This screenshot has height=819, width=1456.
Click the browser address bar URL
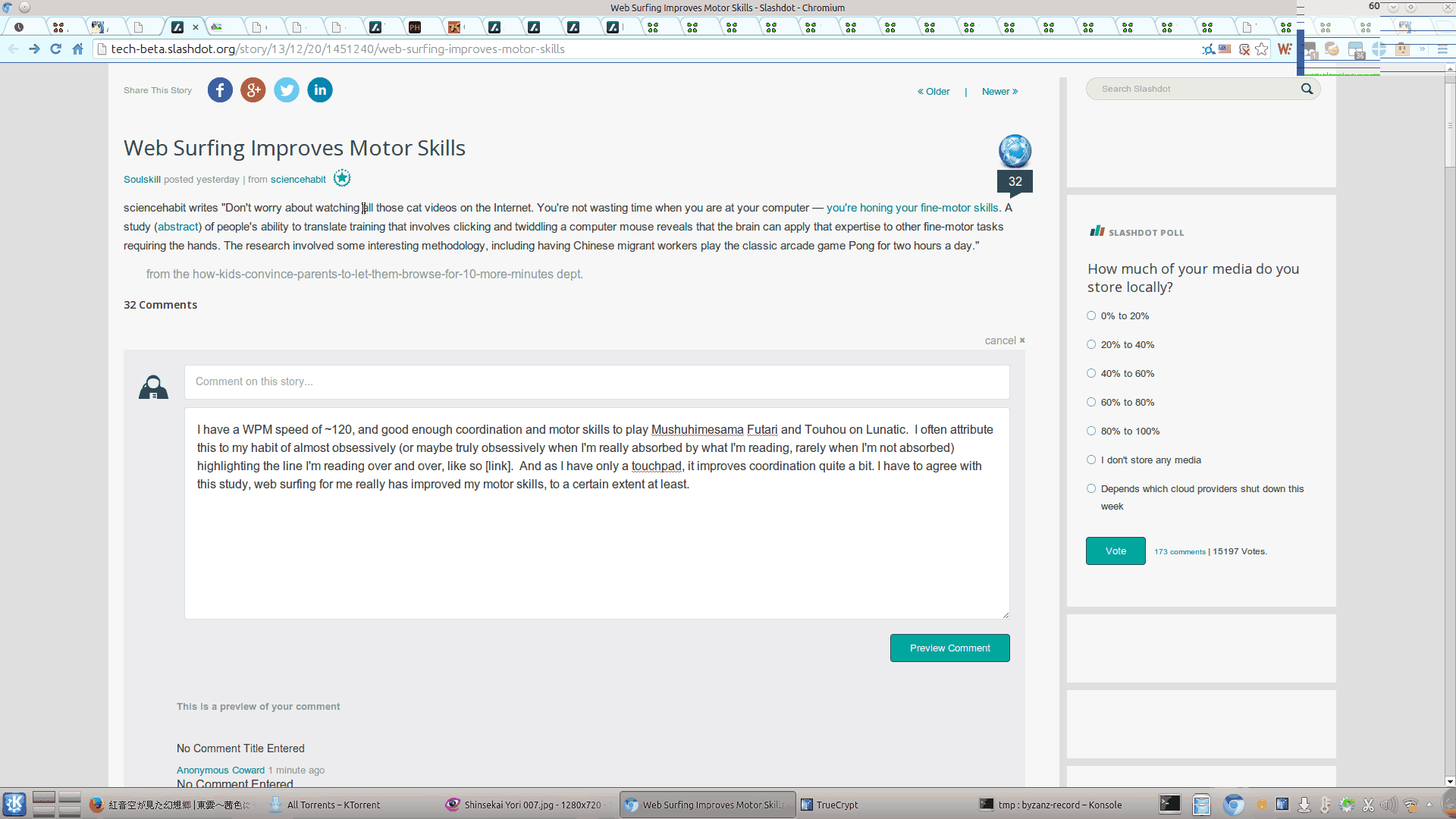tap(337, 49)
